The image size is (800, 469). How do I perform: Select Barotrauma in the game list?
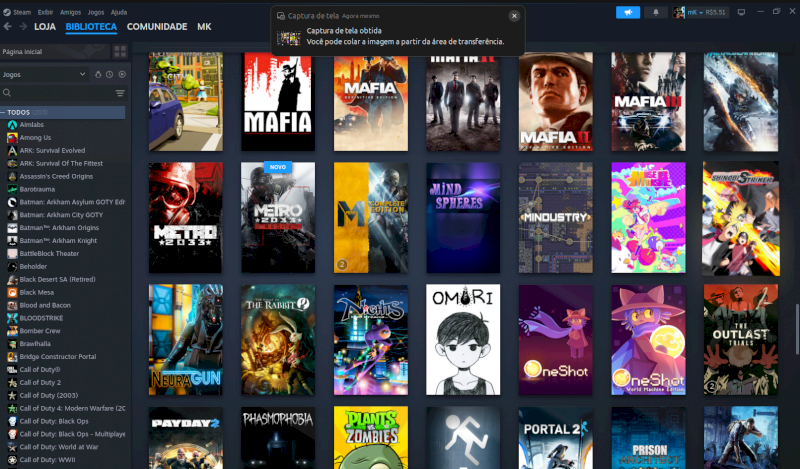pos(37,189)
